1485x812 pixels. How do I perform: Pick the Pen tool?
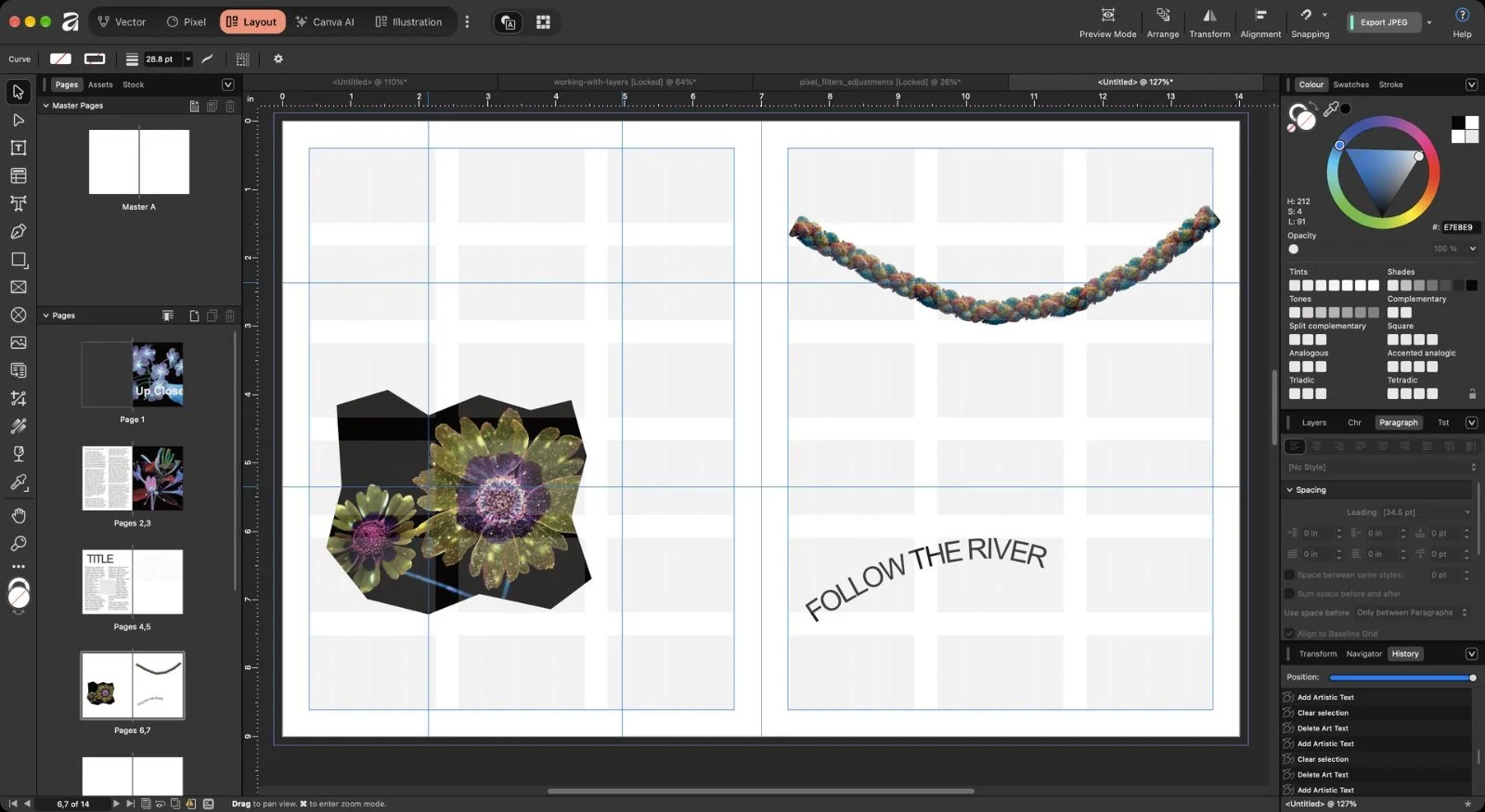(x=18, y=231)
